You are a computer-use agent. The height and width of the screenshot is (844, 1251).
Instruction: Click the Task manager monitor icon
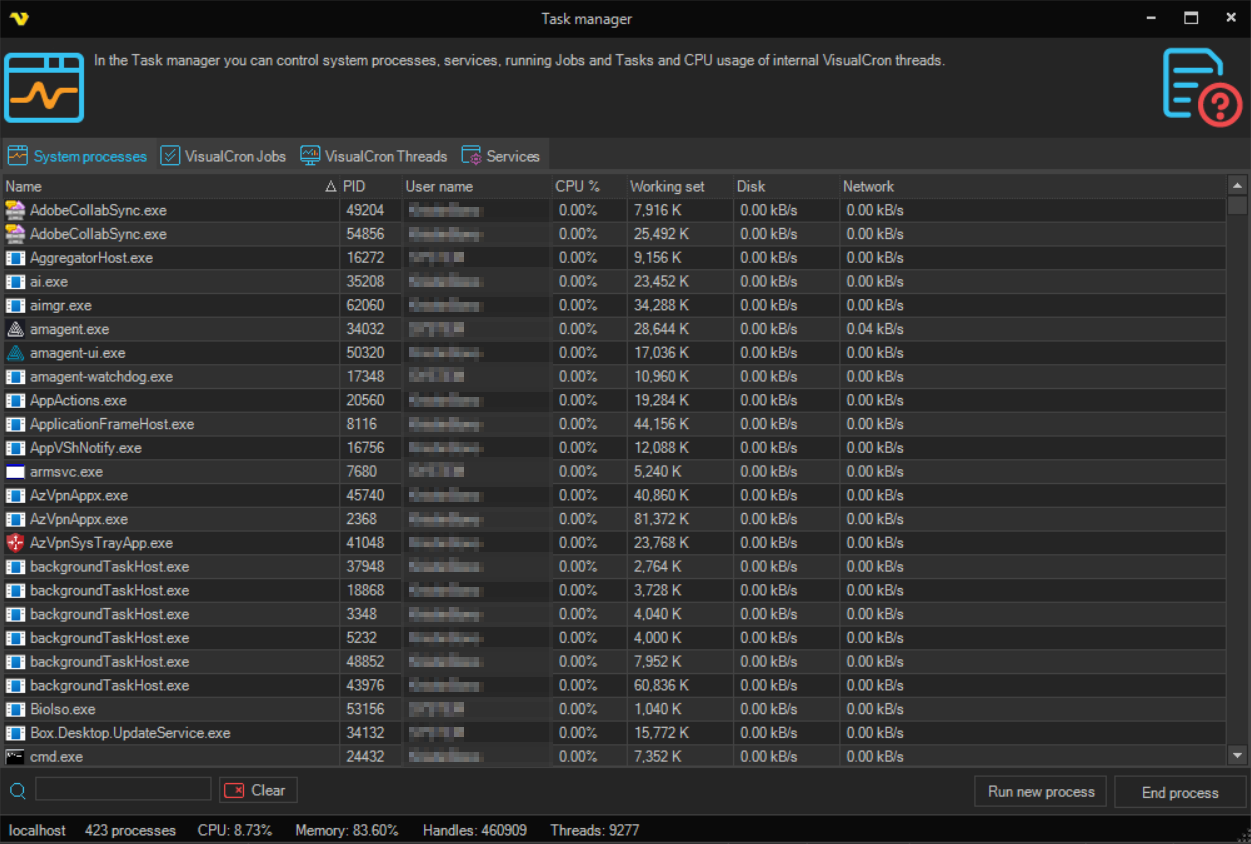[44, 88]
